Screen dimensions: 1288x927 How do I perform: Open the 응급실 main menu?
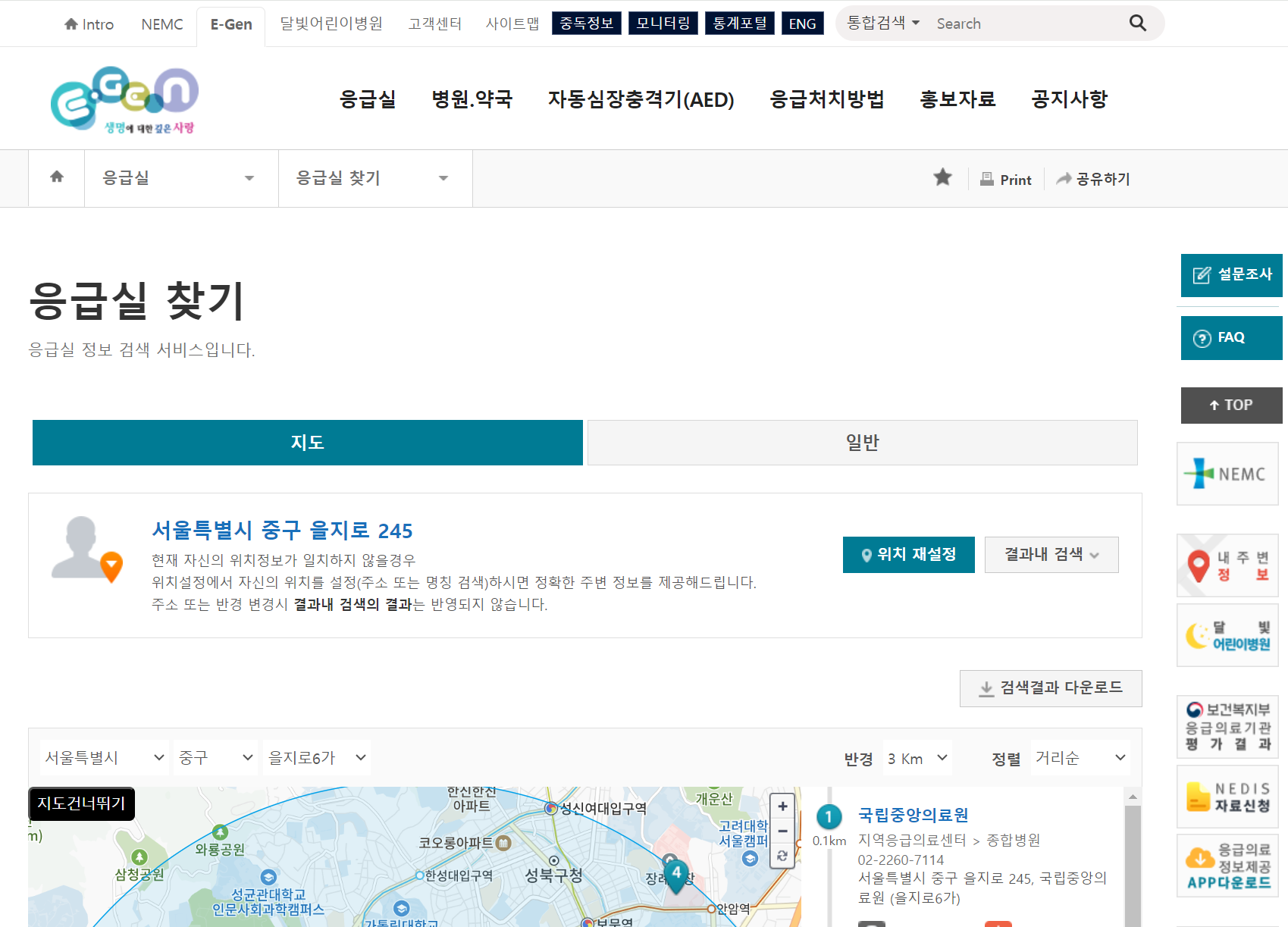tap(368, 99)
